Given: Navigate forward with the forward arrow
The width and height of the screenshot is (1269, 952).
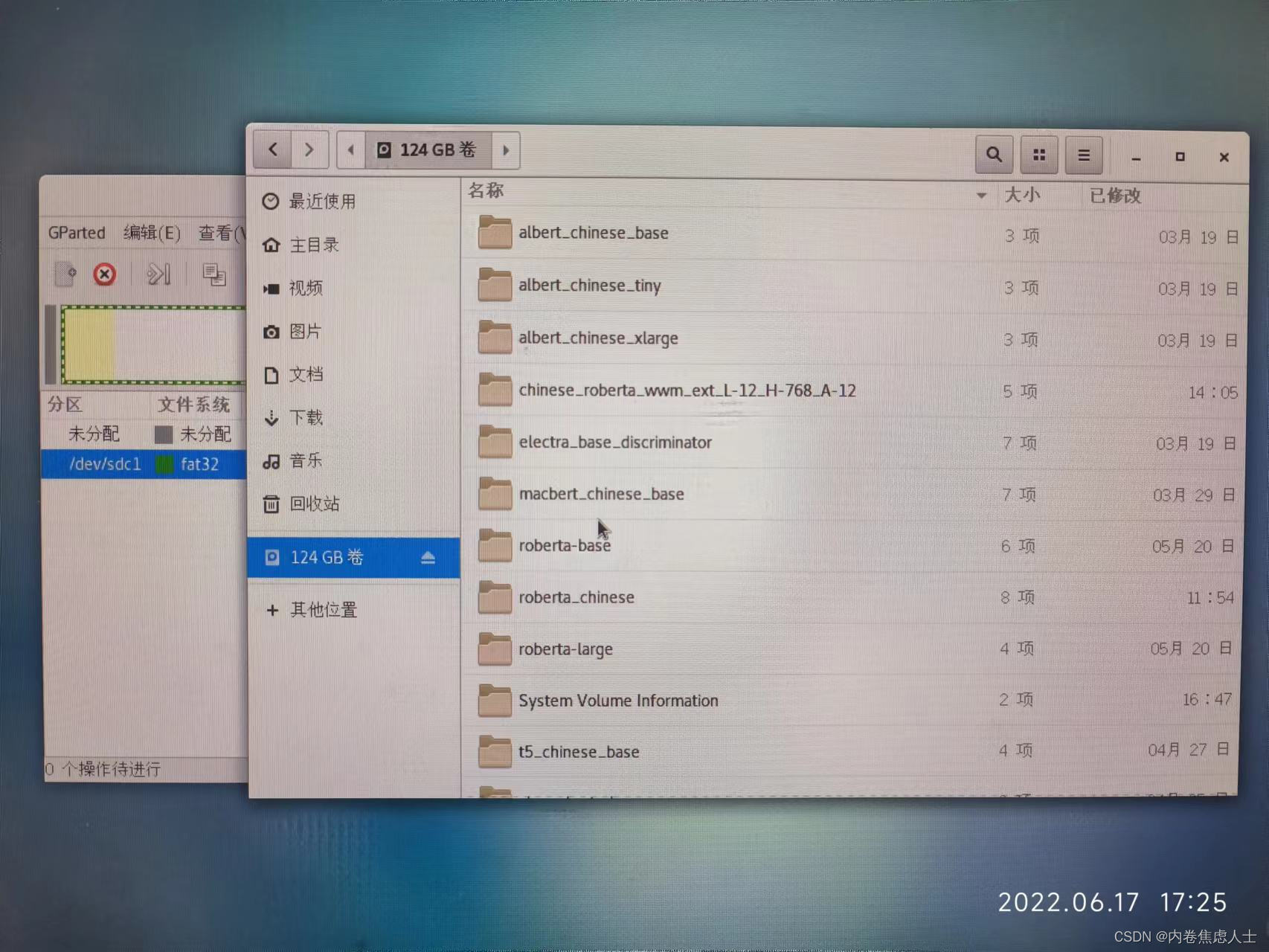Looking at the screenshot, I should (310, 149).
